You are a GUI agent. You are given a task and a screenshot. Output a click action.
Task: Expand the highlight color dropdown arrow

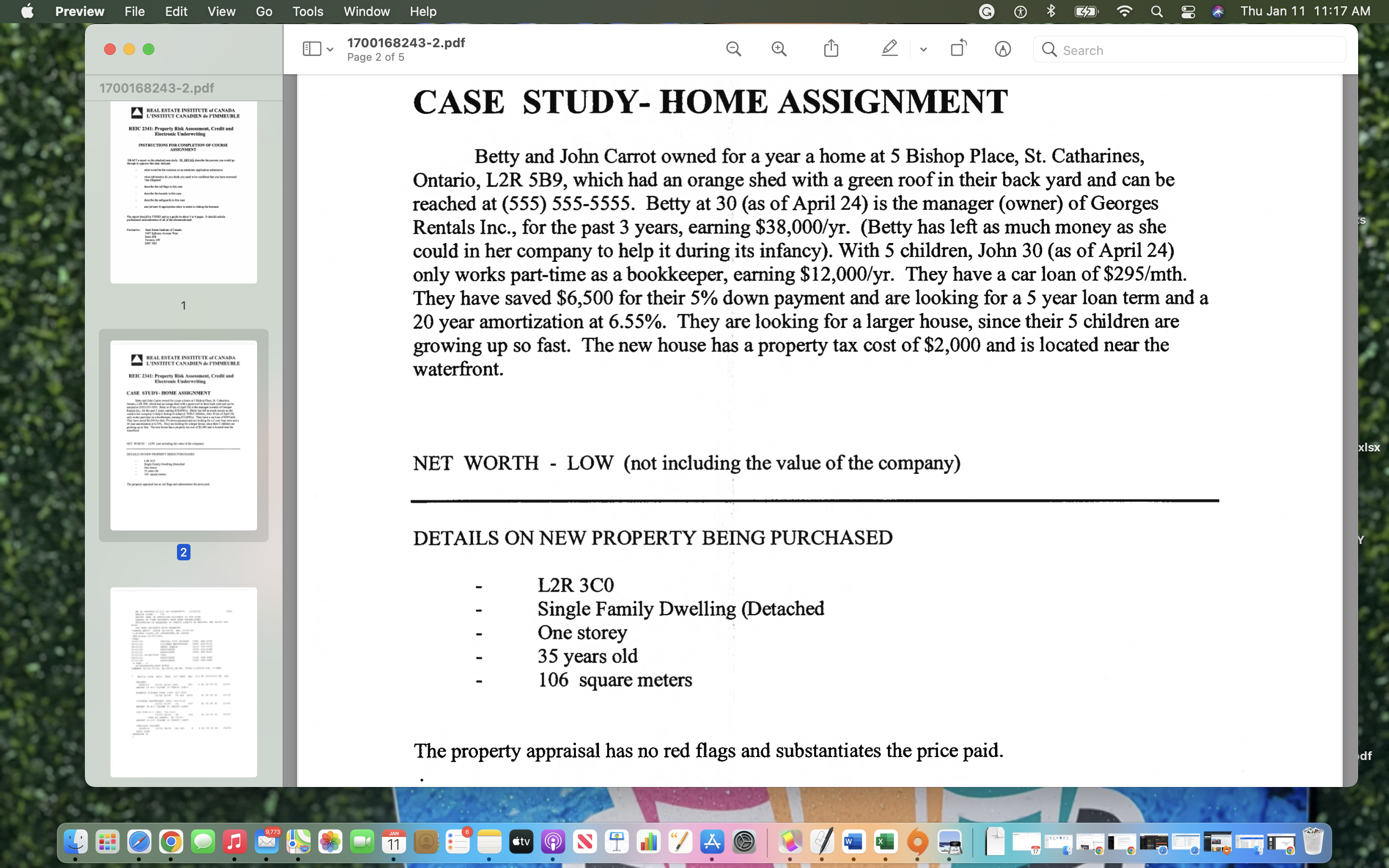(924, 50)
